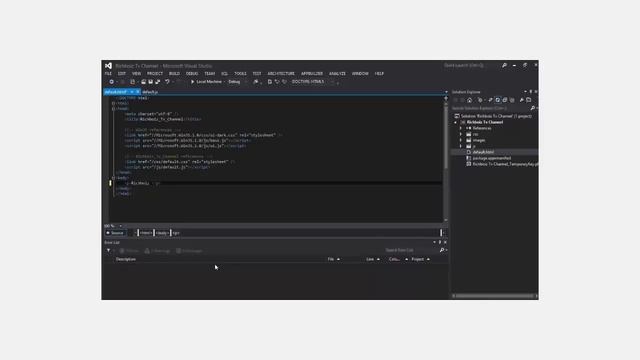Click the Search Error List field
This screenshot has height=360, width=640.
point(411,250)
